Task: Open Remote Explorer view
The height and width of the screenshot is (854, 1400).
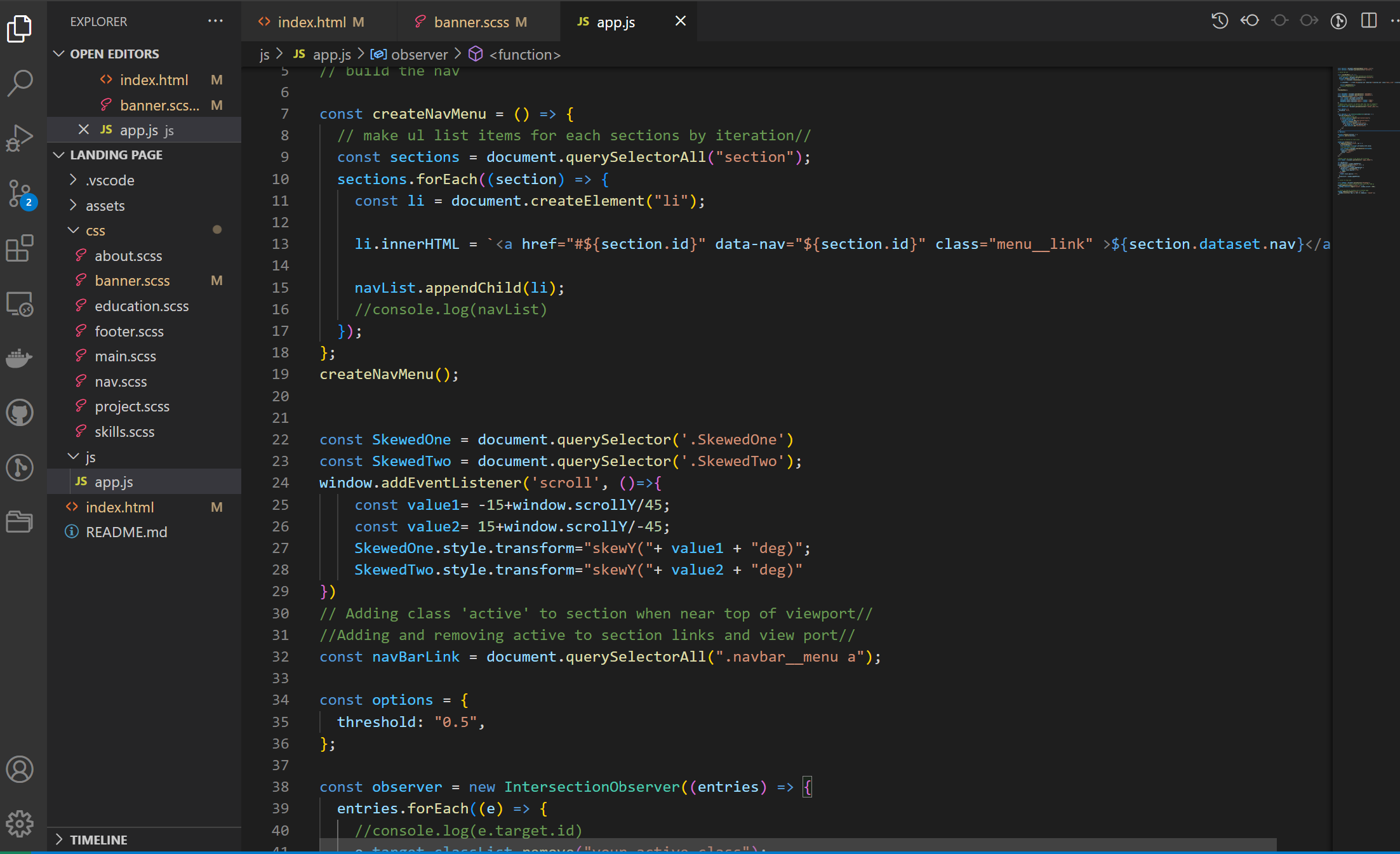Action: tap(20, 304)
